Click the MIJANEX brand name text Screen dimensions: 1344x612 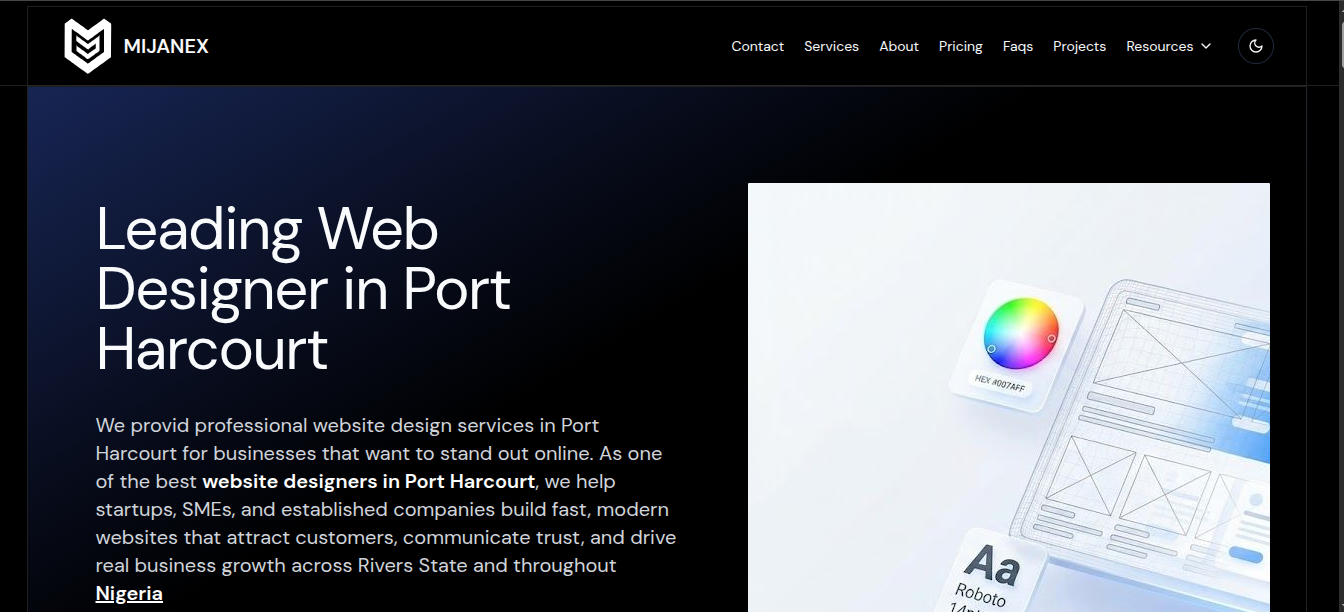click(166, 46)
